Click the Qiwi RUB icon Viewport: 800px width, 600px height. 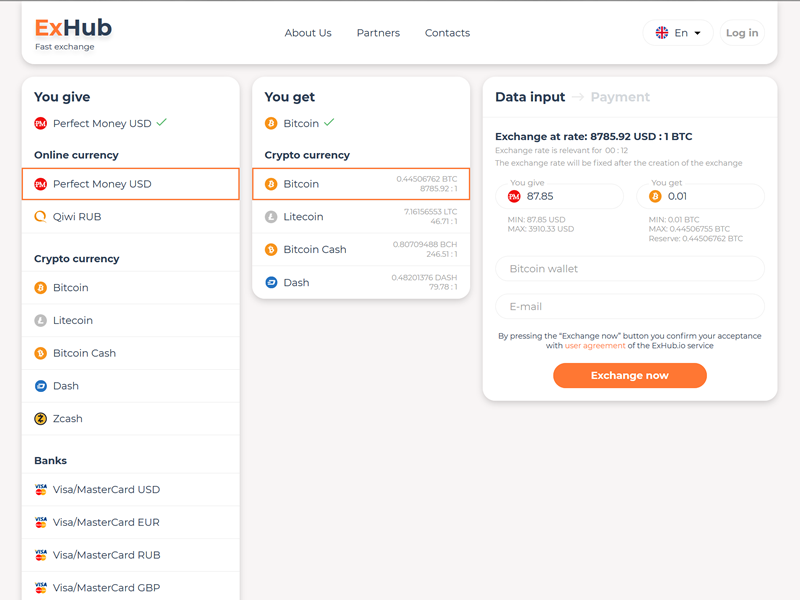(x=40, y=216)
